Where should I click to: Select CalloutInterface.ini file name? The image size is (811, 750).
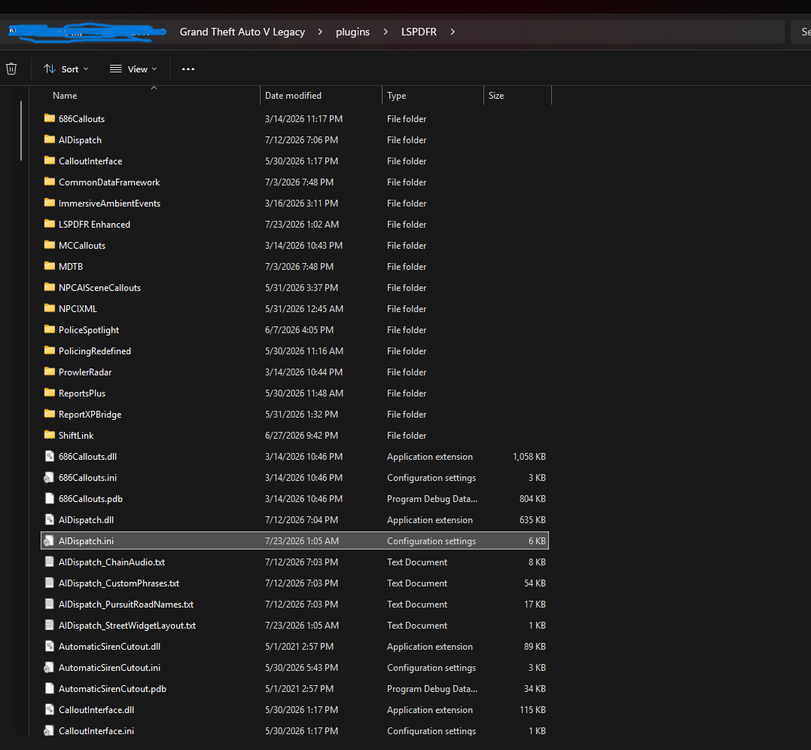pyautogui.click(x=97, y=731)
